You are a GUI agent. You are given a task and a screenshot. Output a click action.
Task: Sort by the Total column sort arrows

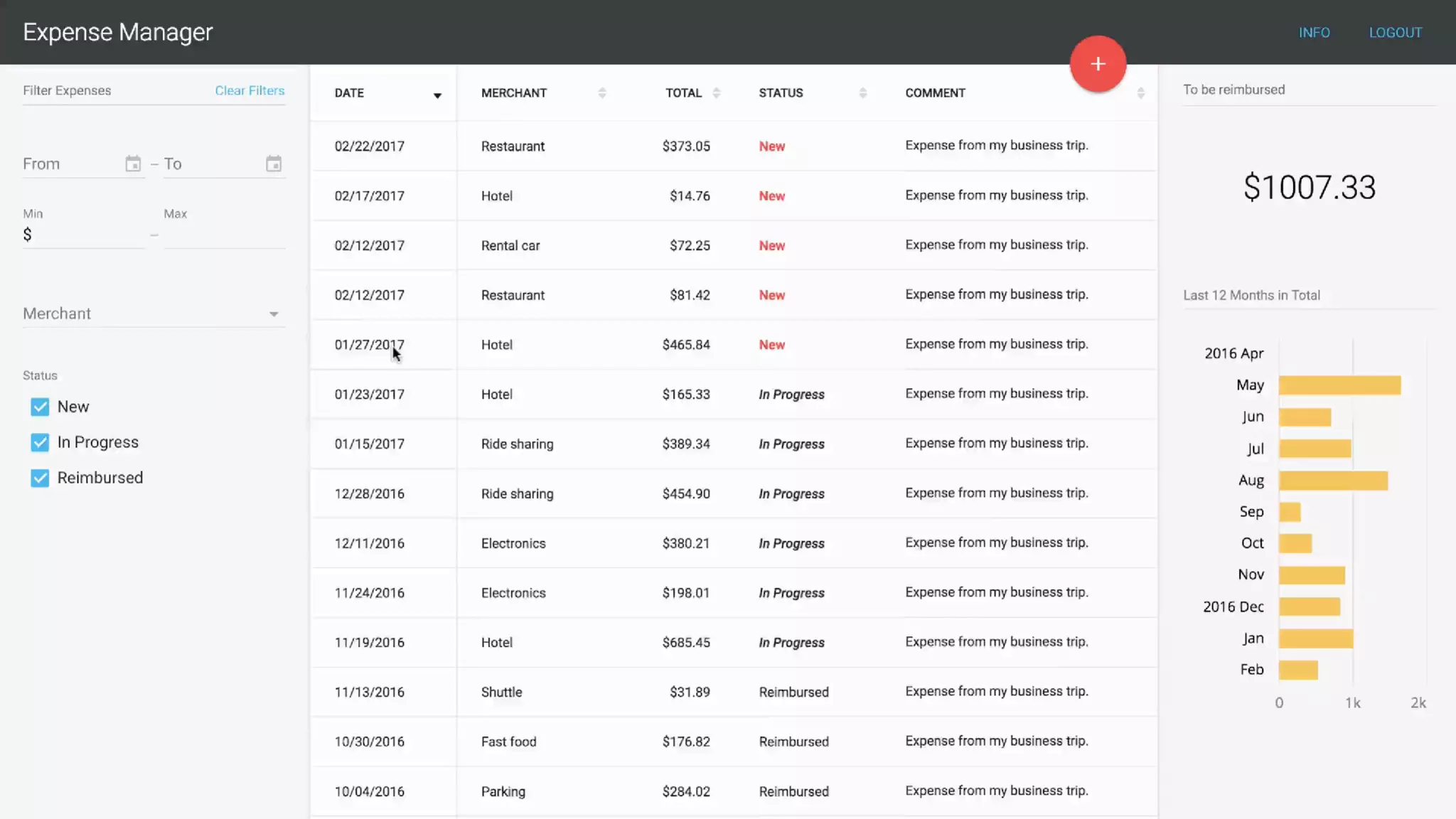(717, 93)
